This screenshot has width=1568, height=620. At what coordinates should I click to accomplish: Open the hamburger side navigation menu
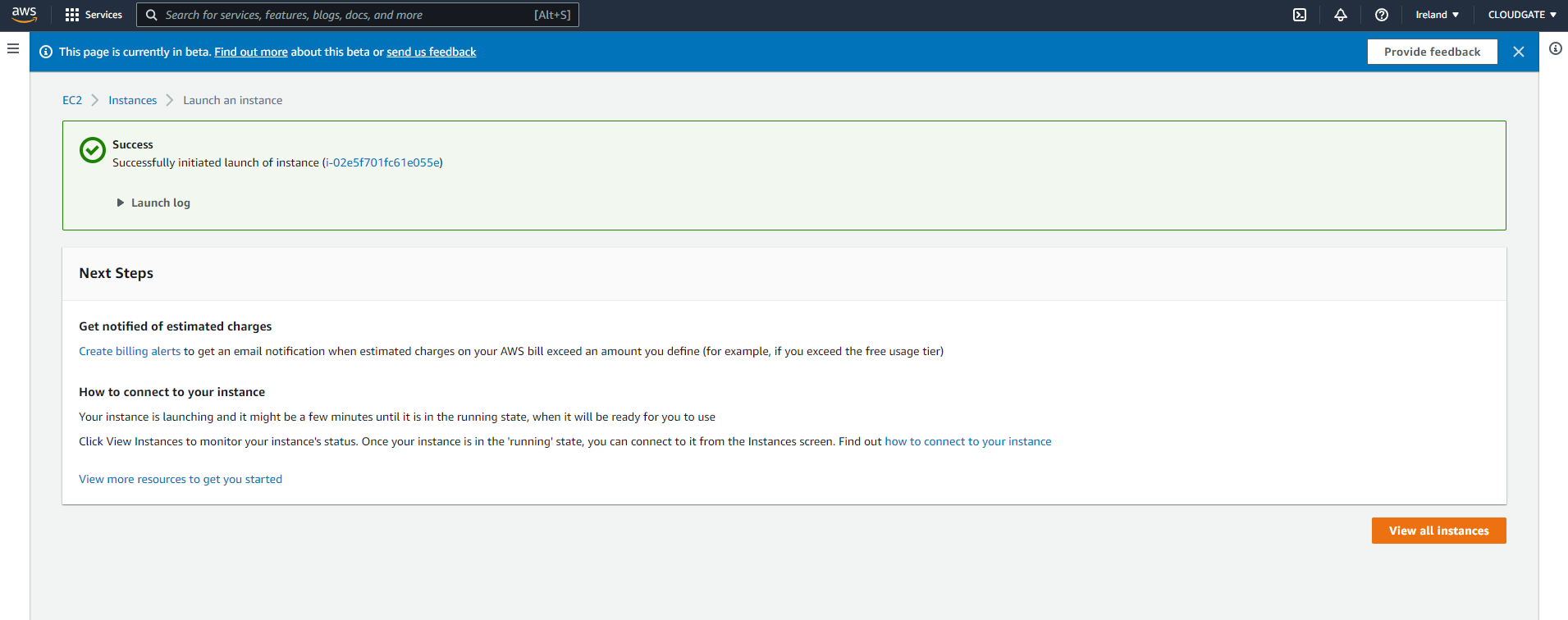[x=13, y=49]
